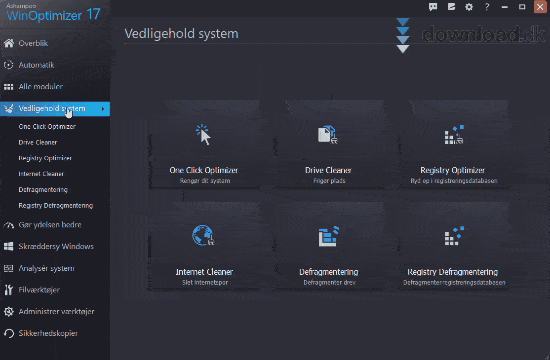
Task: Open the news message icon in title bar
Action: (x=451, y=7)
